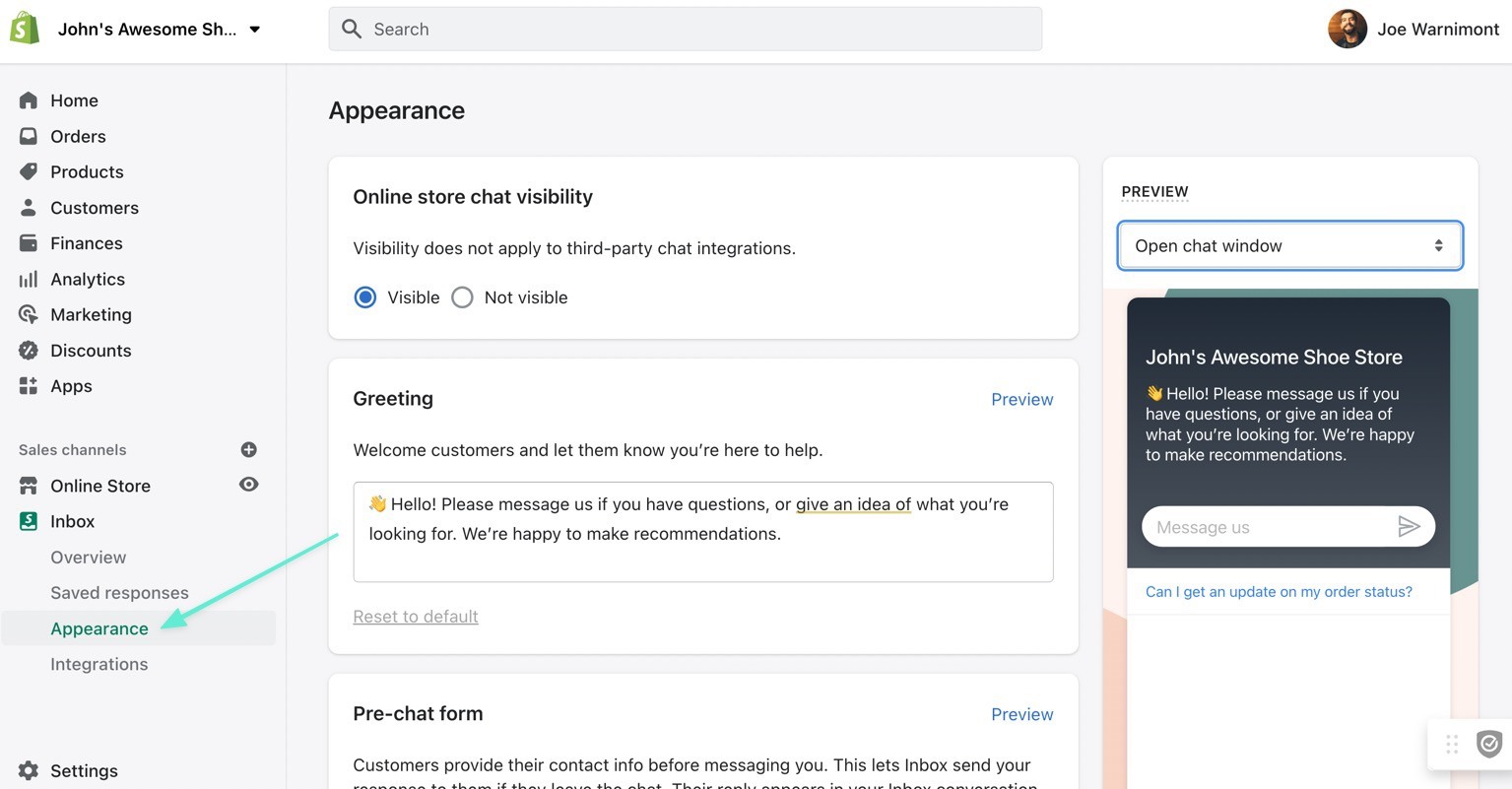
Task: Open the Open chat window preview dropdown
Action: (x=1290, y=245)
